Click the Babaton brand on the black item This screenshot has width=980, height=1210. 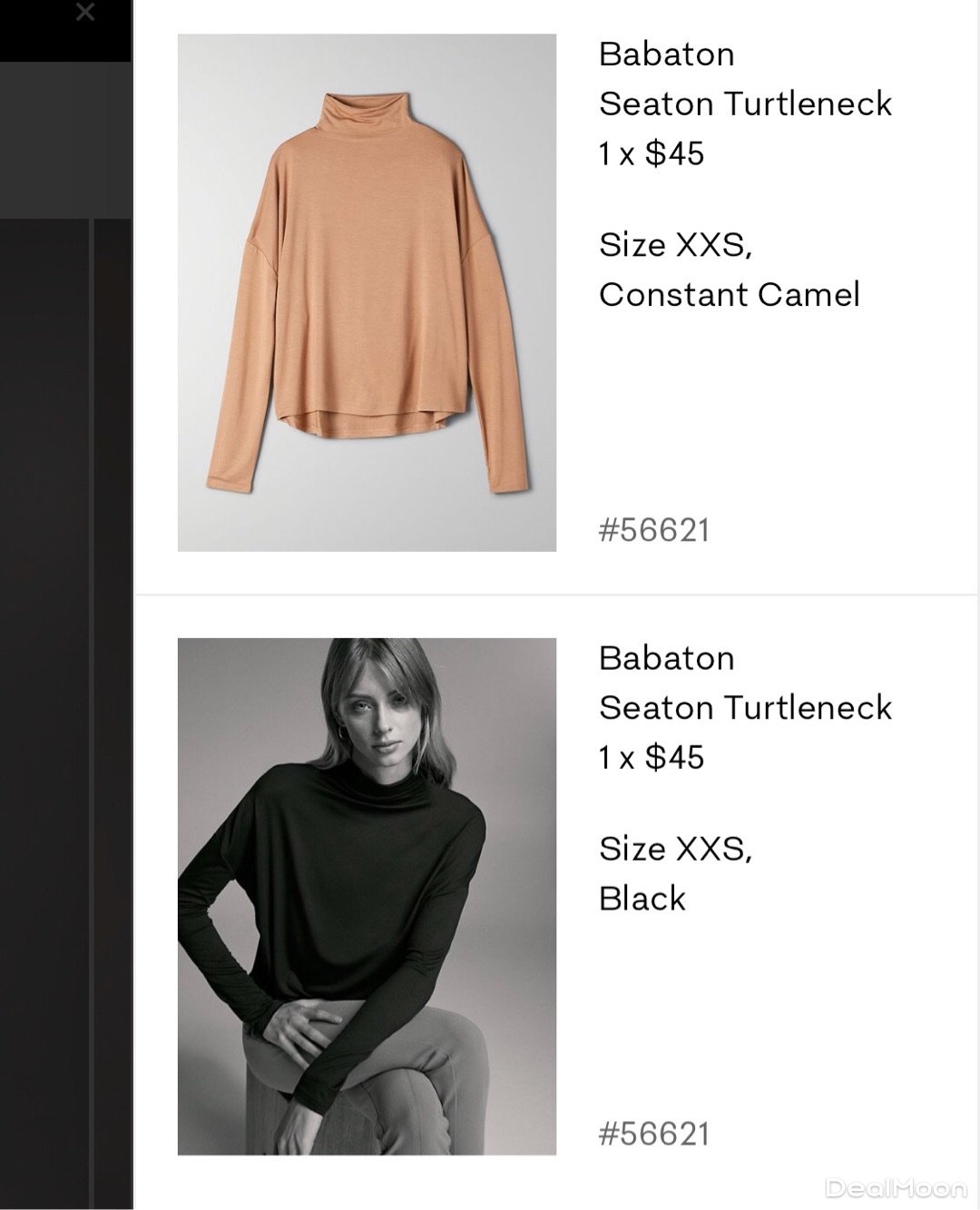666,658
